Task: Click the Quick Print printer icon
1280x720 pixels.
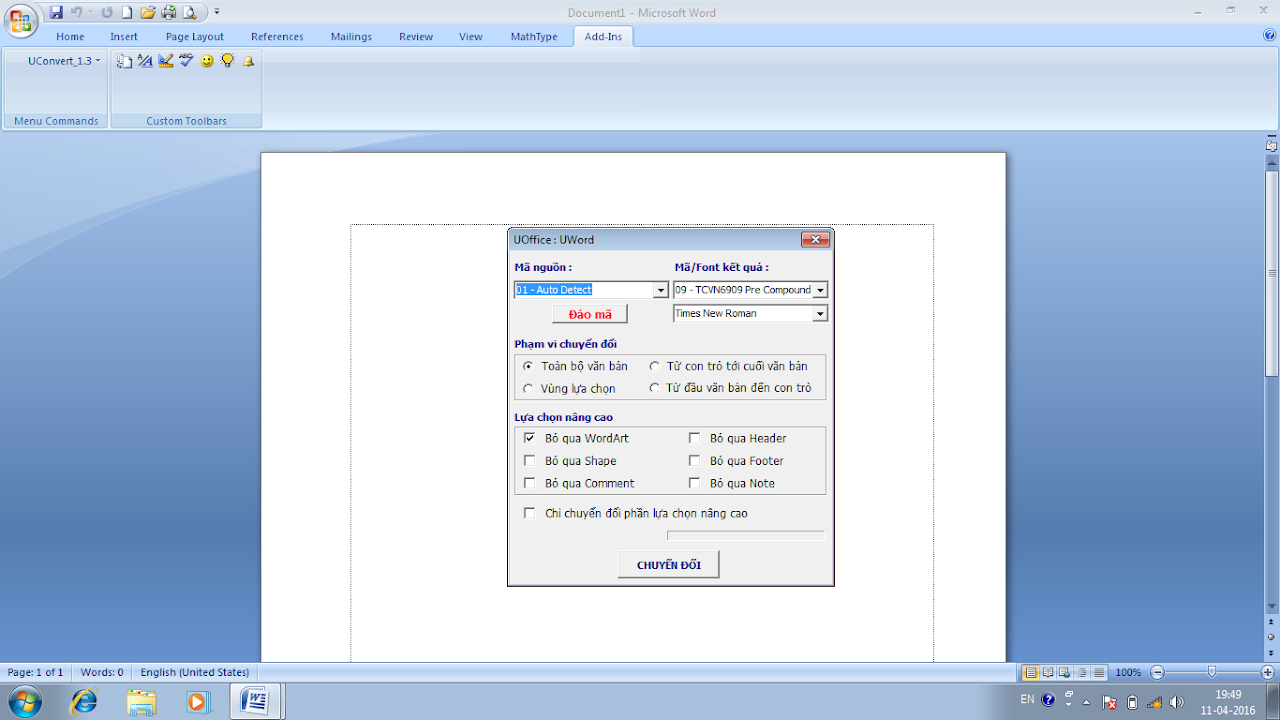Action: pyautogui.click(x=169, y=13)
